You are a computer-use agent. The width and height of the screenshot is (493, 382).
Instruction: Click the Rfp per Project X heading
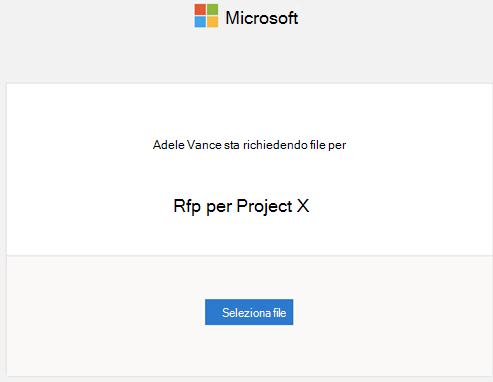[241, 206]
